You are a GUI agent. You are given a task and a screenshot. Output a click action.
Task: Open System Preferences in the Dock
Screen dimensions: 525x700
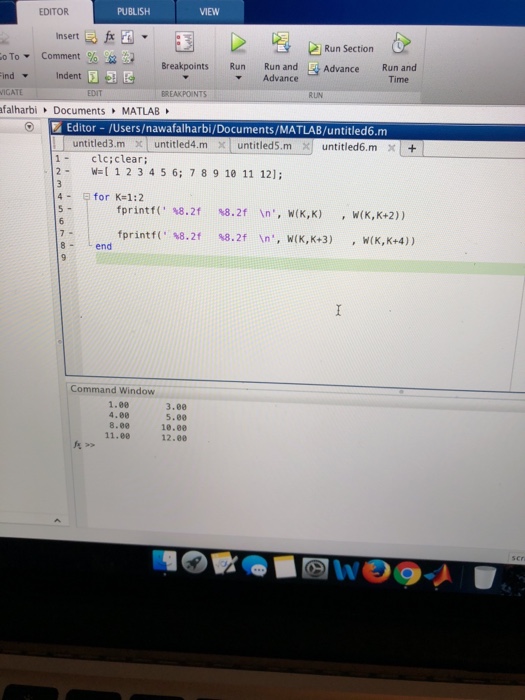coord(315,569)
